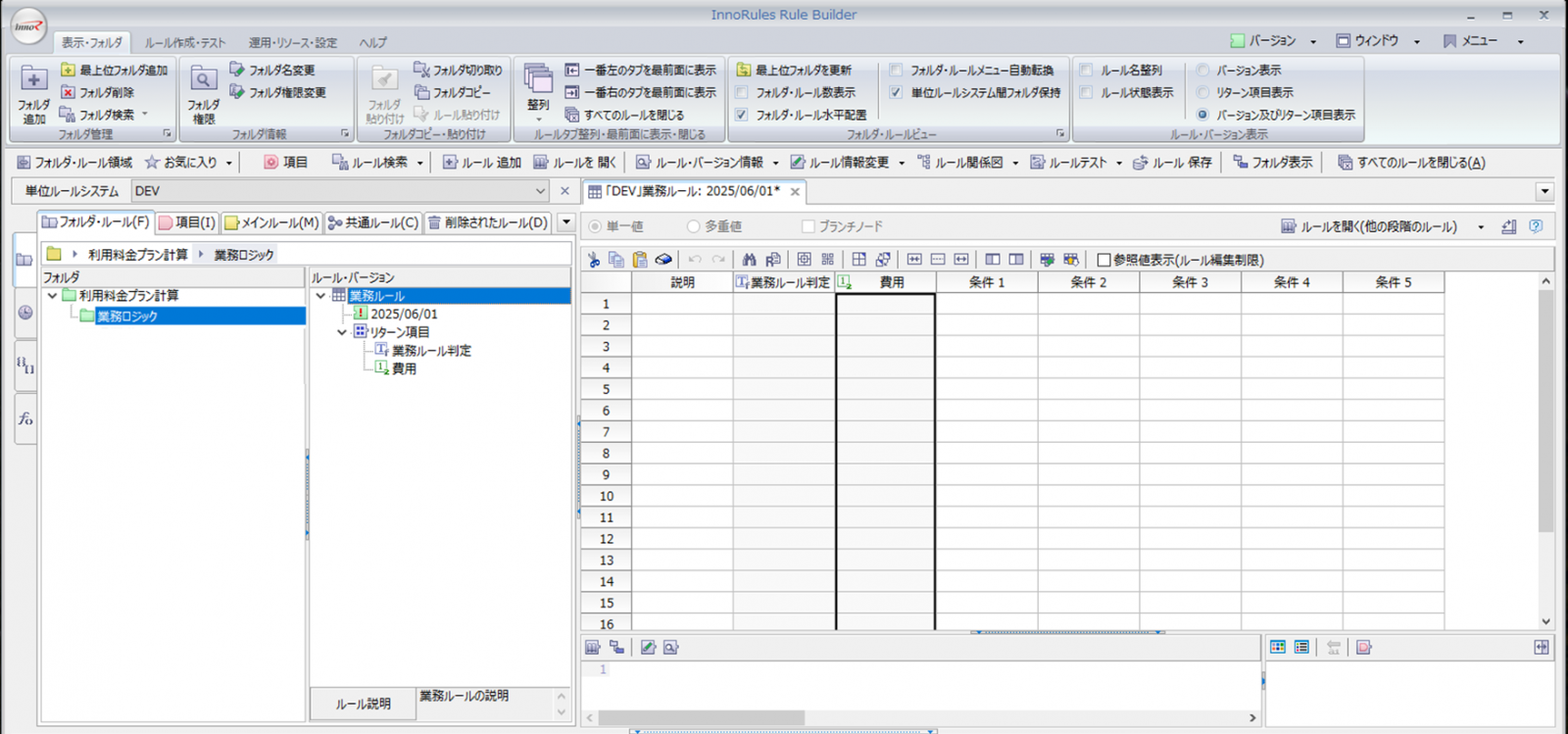The height and width of the screenshot is (734, 1568).
Task: Click the binoculars find icon in editor toolbar
Action: pyautogui.click(x=749, y=260)
